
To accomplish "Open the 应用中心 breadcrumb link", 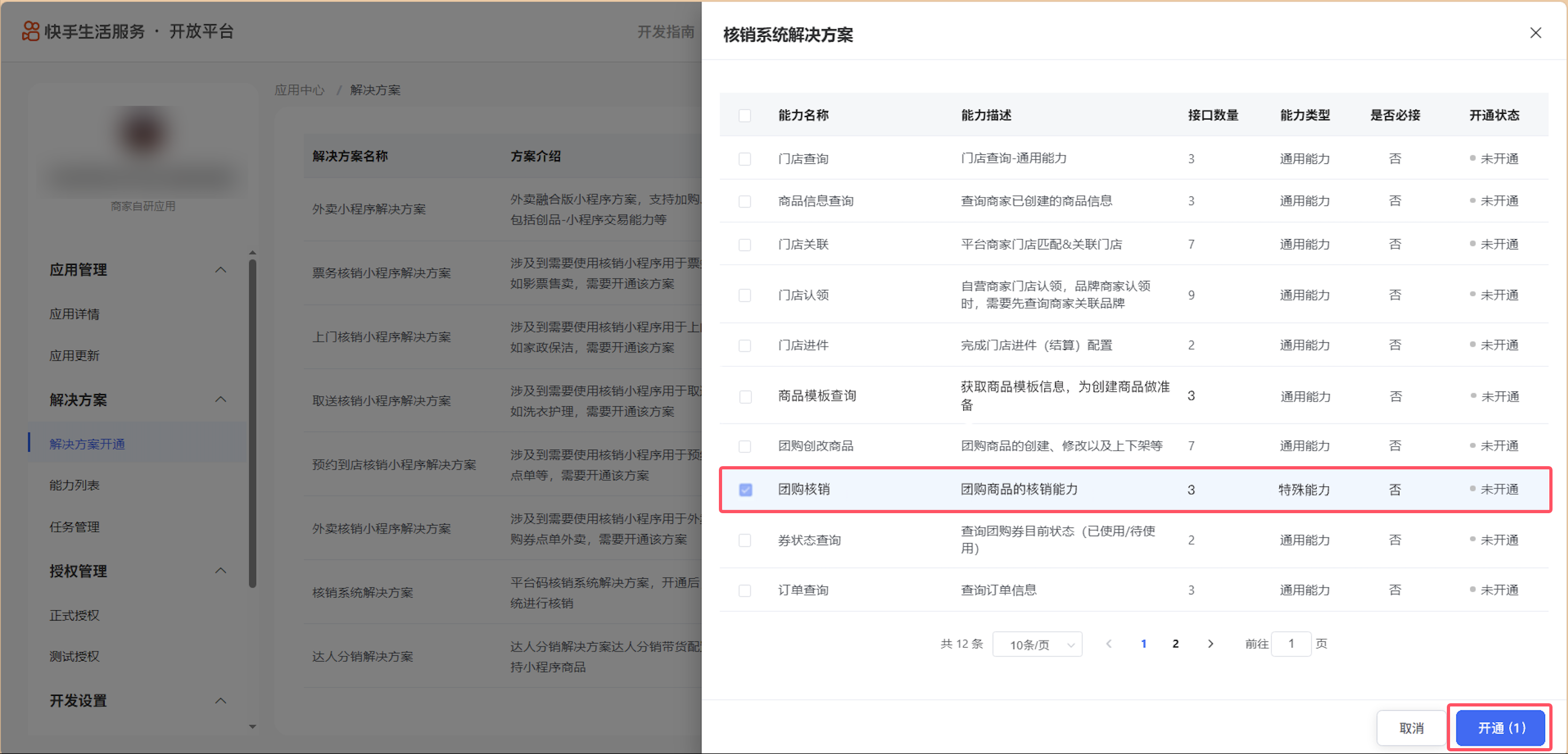I will (x=299, y=90).
